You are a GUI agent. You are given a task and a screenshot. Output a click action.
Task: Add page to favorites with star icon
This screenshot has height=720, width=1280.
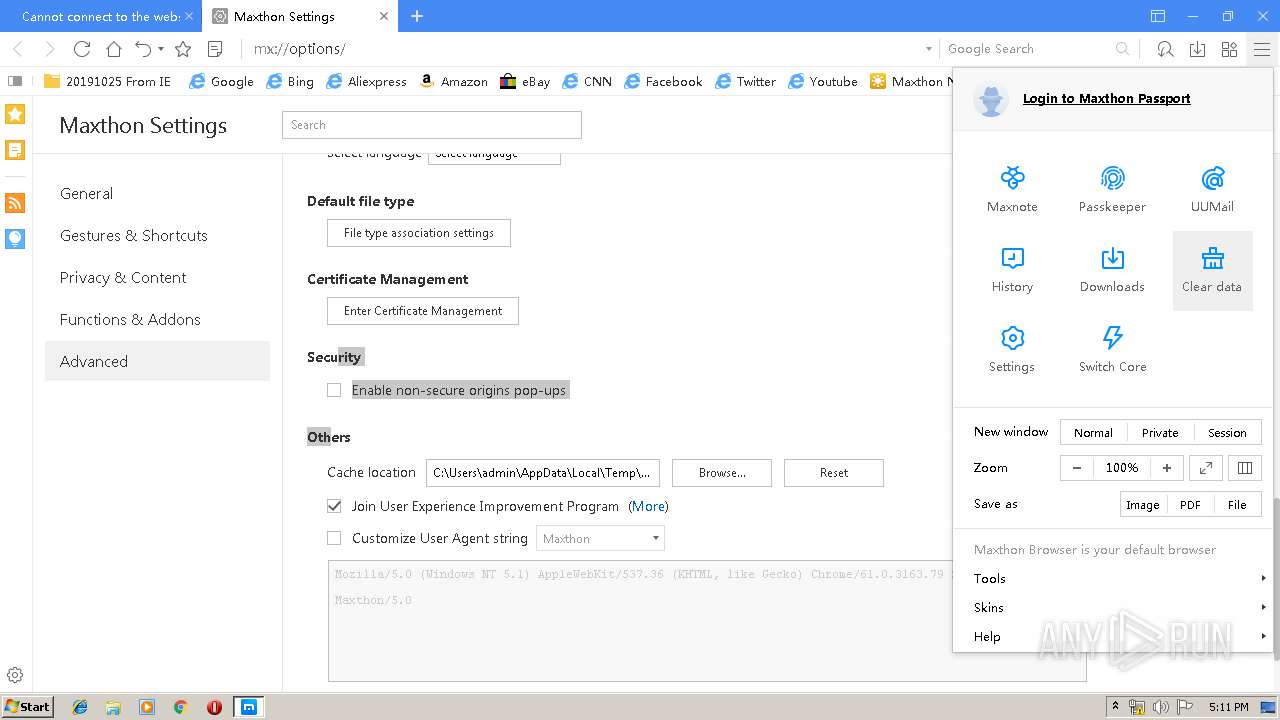(x=183, y=49)
